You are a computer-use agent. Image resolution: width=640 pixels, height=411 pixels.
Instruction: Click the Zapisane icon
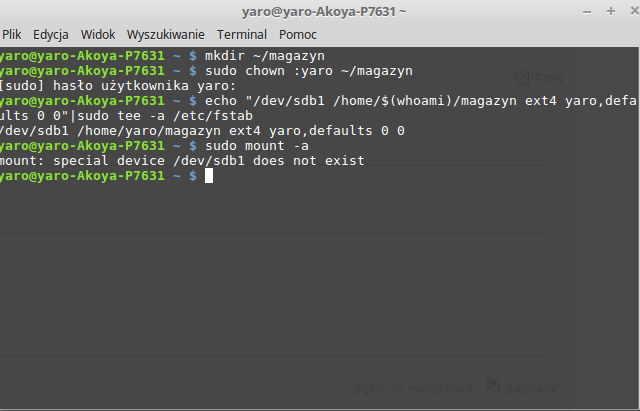coord(494,385)
